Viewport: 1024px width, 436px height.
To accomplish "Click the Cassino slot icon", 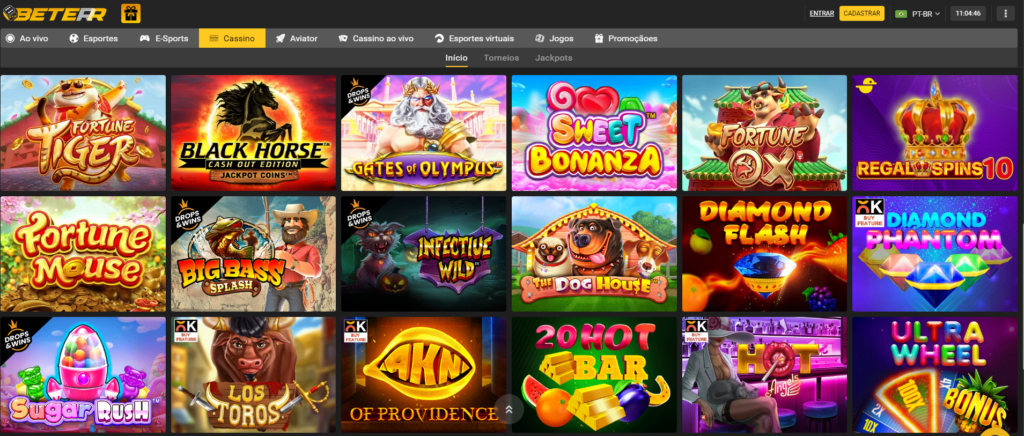I will click(x=214, y=39).
